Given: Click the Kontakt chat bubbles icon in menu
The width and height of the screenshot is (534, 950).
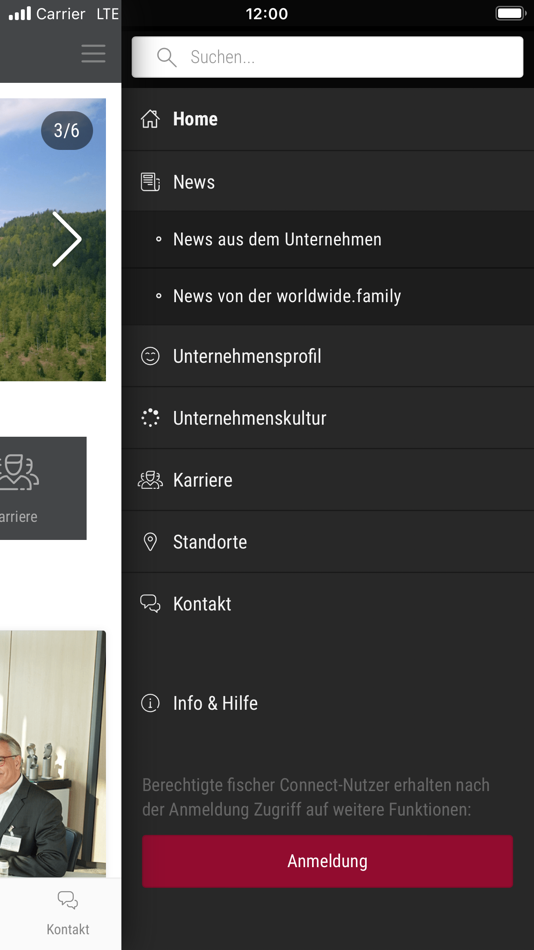Looking at the screenshot, I should click(x=150, y=603).
